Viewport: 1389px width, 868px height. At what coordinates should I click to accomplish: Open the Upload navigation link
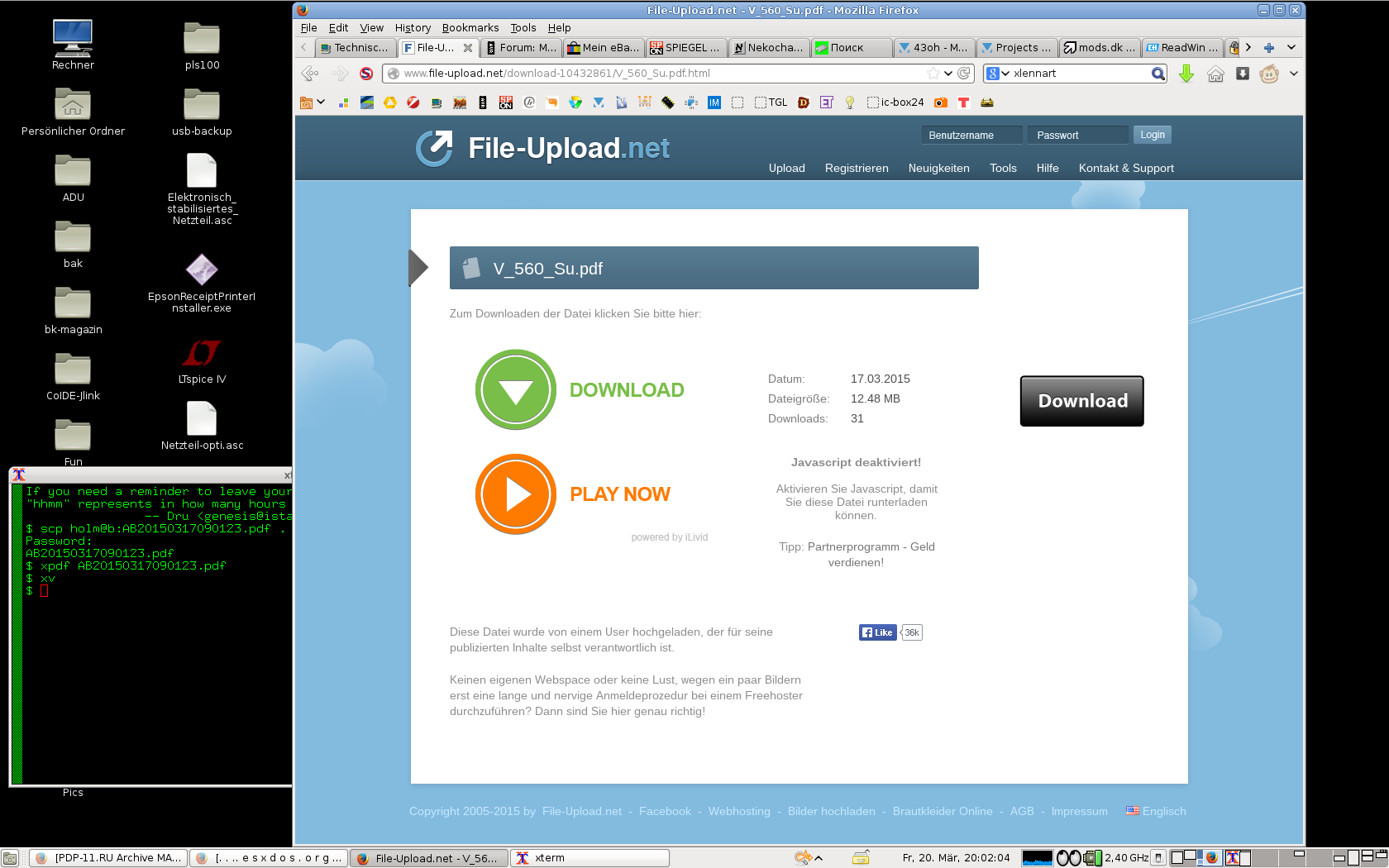point(786,168)
